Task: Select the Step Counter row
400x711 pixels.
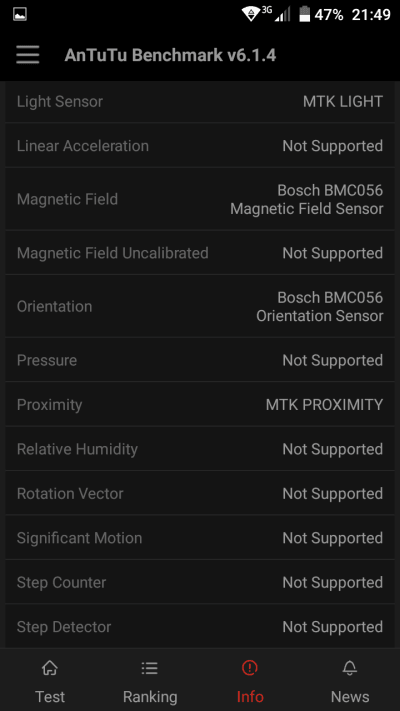Action: click(200, 582)
